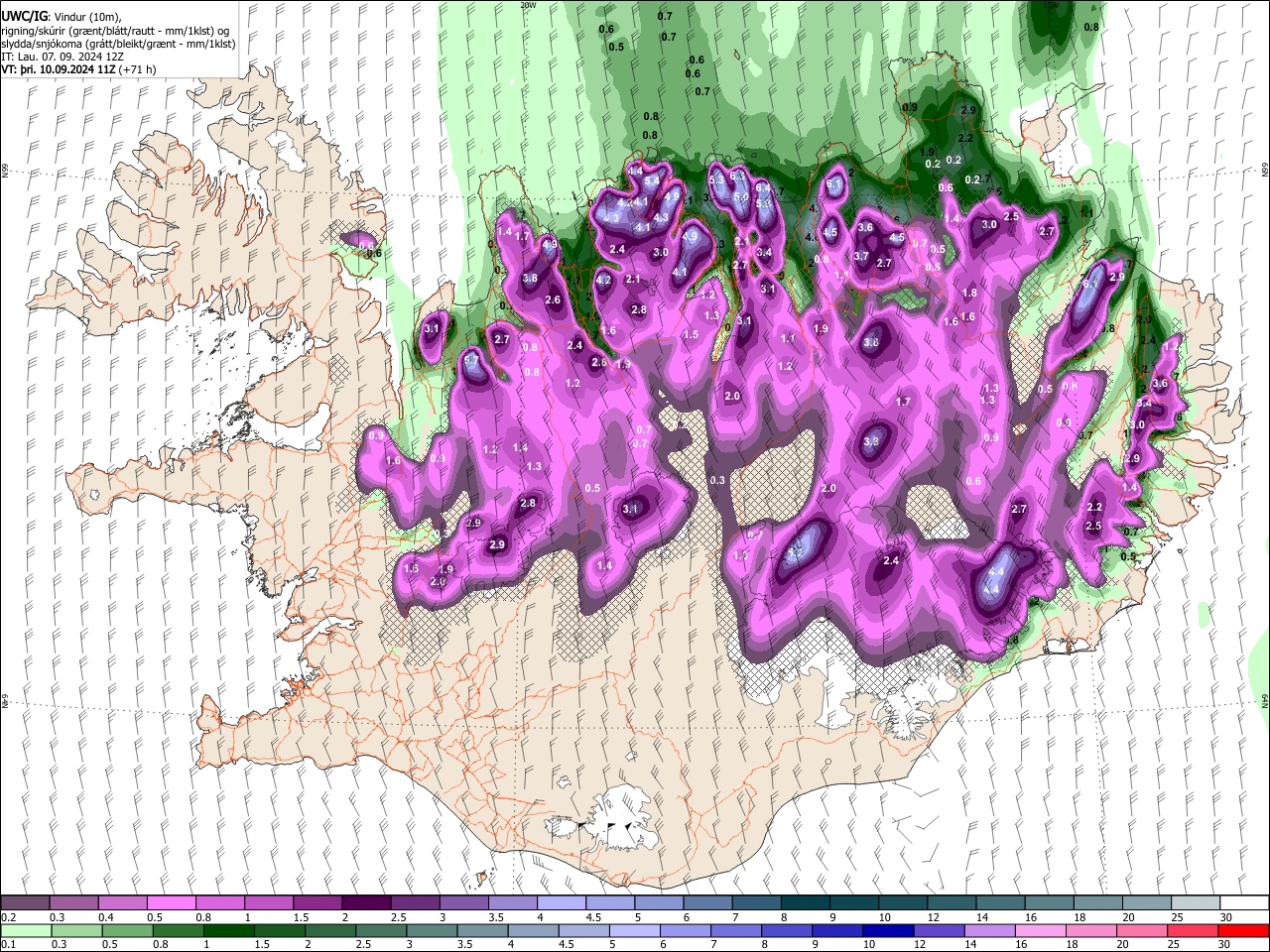This screenshot has width=1270, height=952.
Task: Select the pale pink swatch above lower-scale label 16
Action: click(1040, 930)
